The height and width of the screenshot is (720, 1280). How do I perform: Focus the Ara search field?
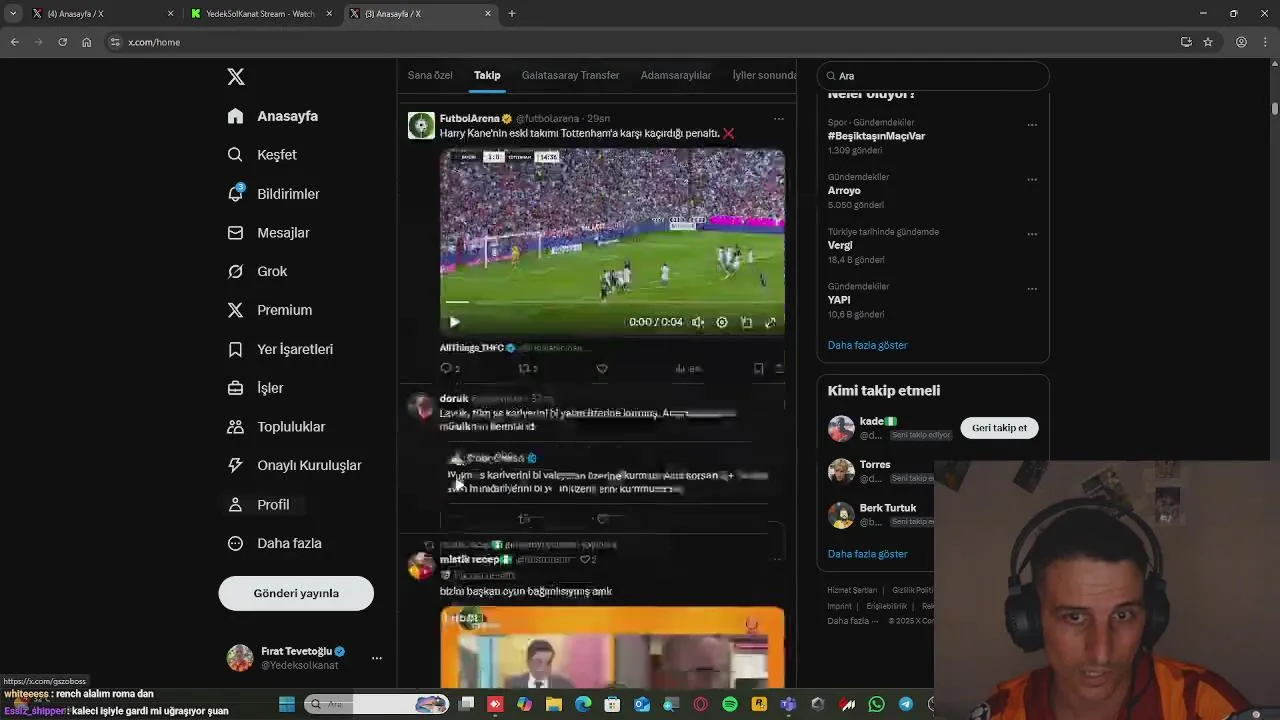(933, 76)
